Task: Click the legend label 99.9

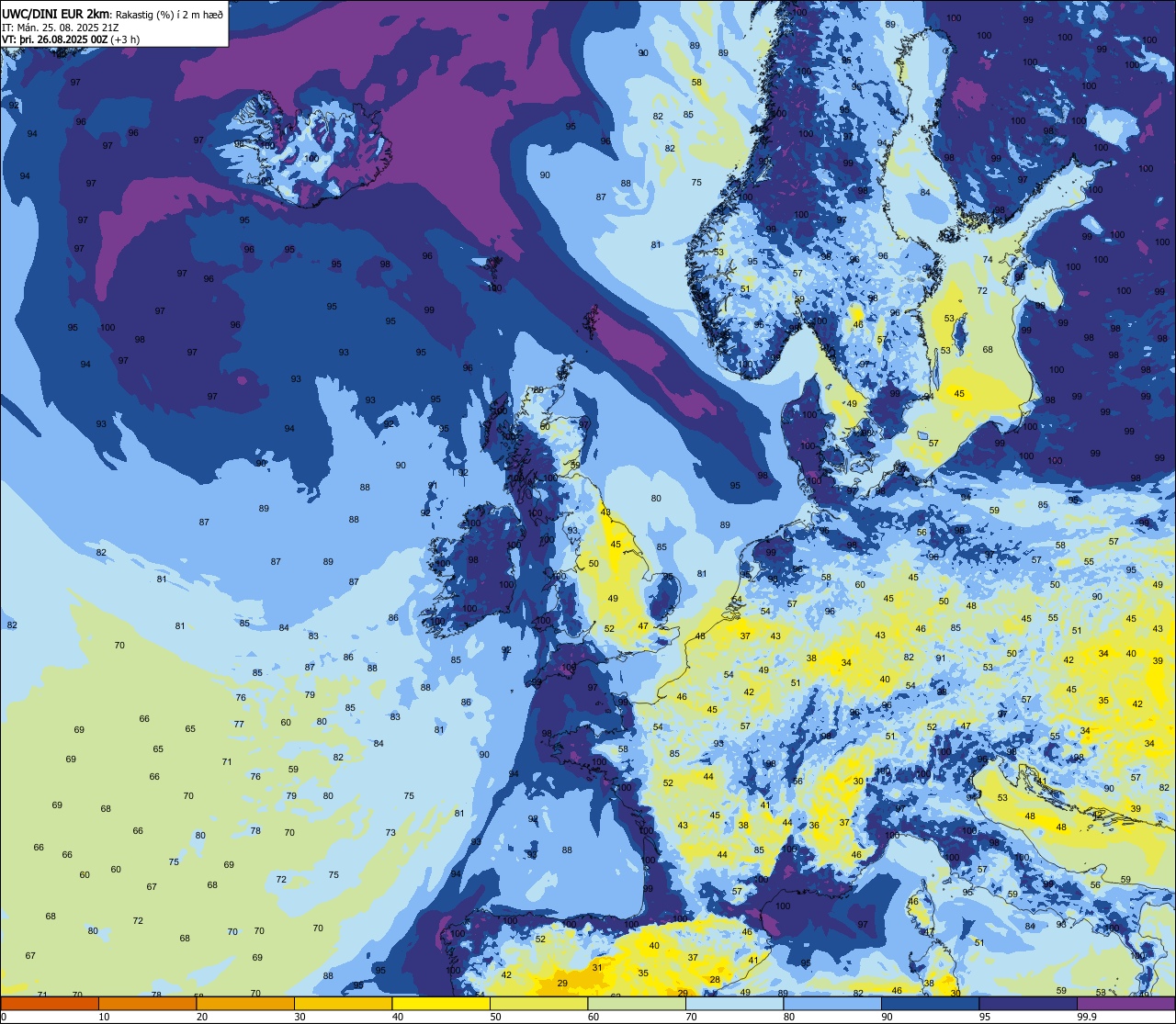Action: (1088, 1017)
